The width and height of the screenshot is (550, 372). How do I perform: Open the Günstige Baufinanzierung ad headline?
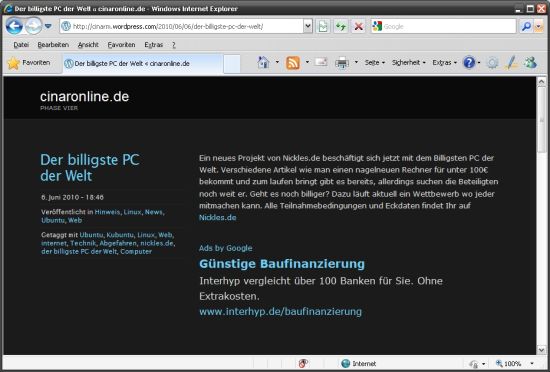point(282,264)
